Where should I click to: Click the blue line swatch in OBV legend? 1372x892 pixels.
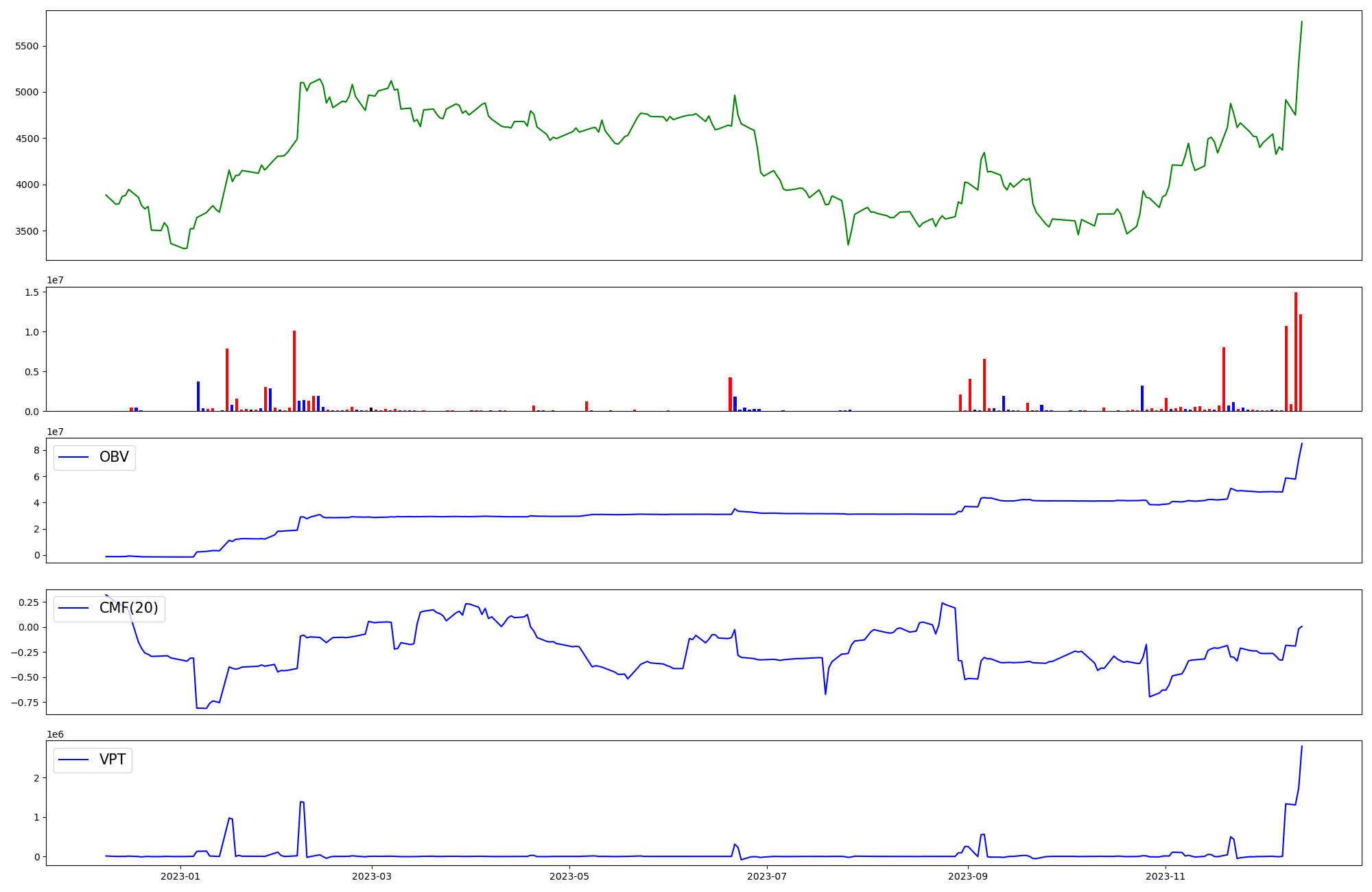(74, 458)
